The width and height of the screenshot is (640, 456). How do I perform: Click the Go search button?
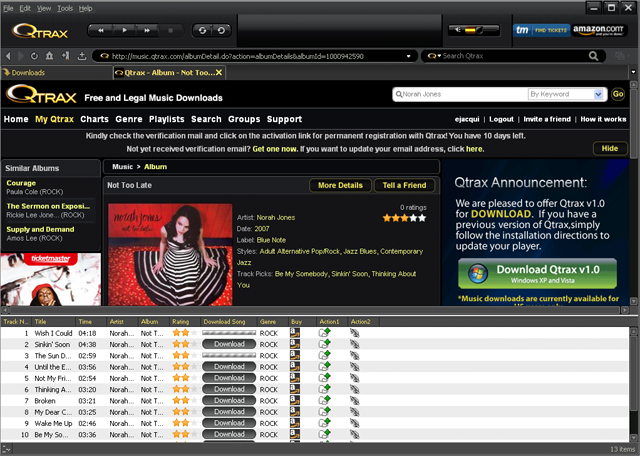pos(618,94)
